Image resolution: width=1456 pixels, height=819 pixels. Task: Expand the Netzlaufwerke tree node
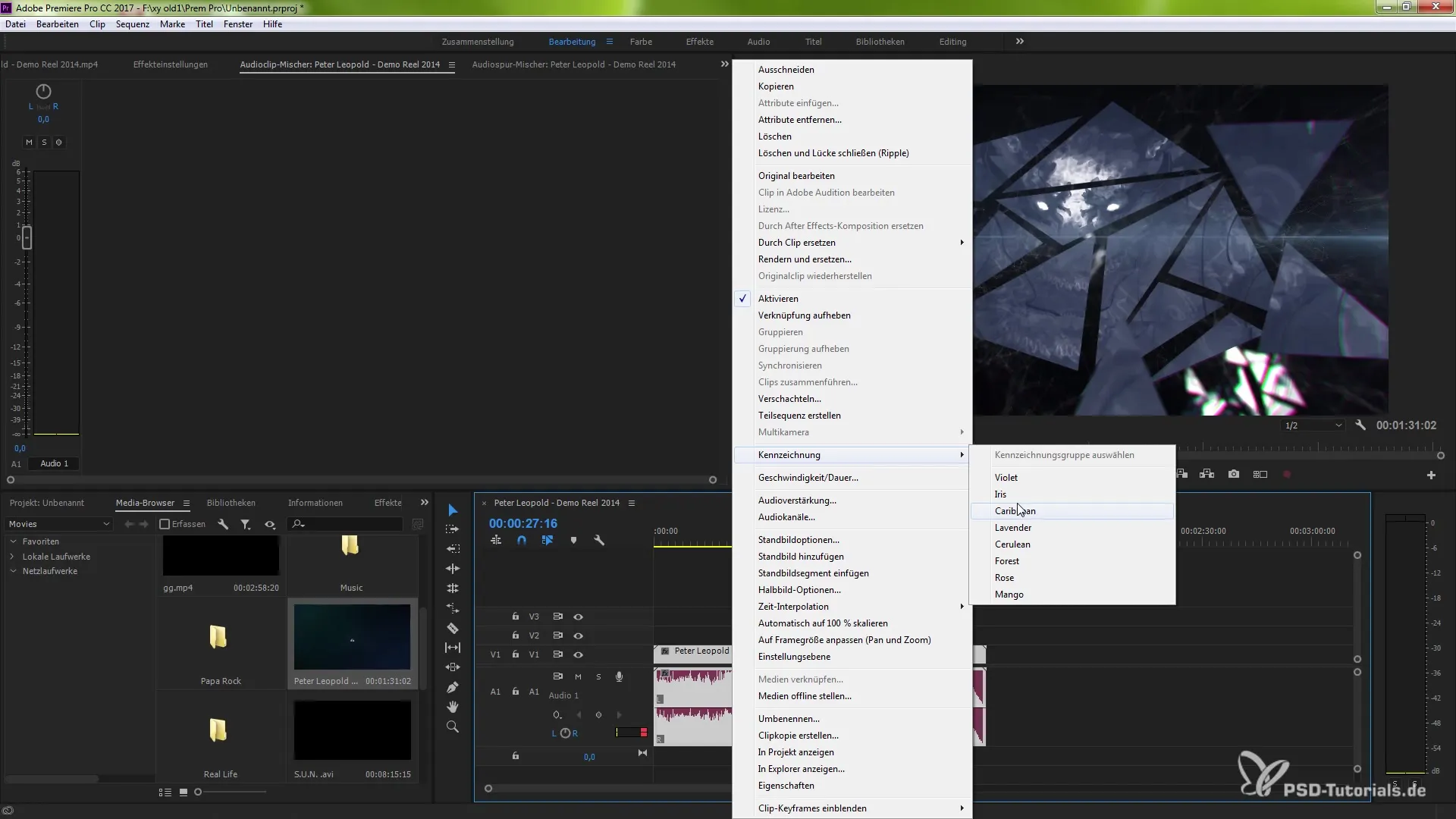[x=13, y=571]
